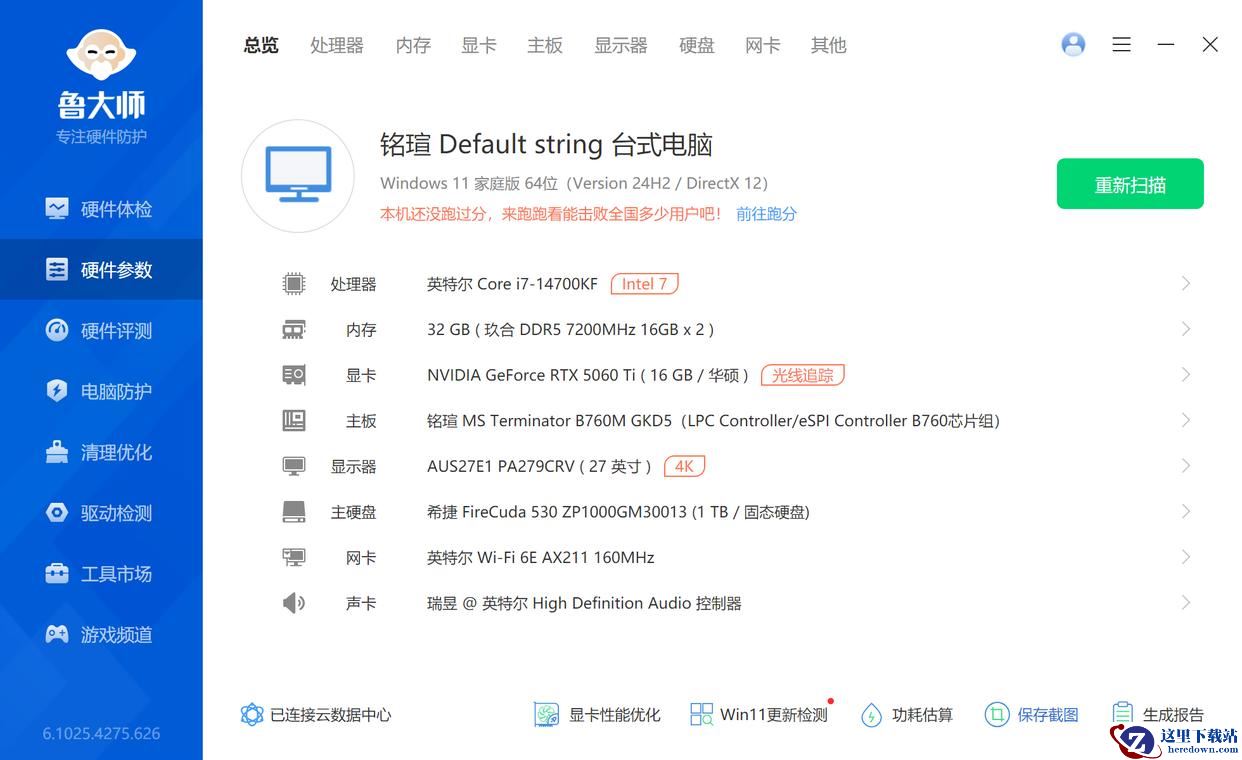Screen dimensions: 1242x760
Task: Switch to the 其他 tab
Action: 829,45
